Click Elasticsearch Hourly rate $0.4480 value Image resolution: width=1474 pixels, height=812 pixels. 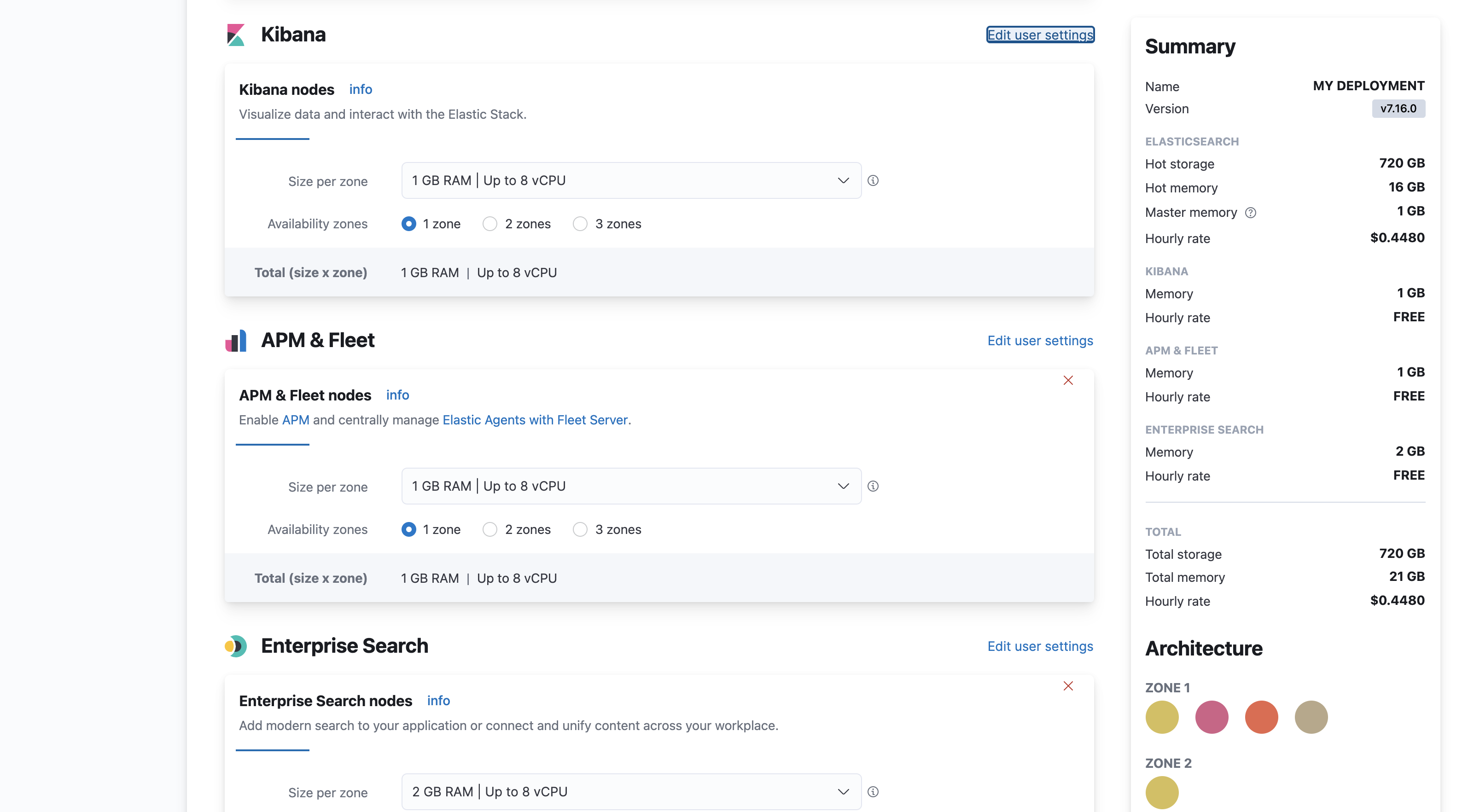coord(1397,238)
